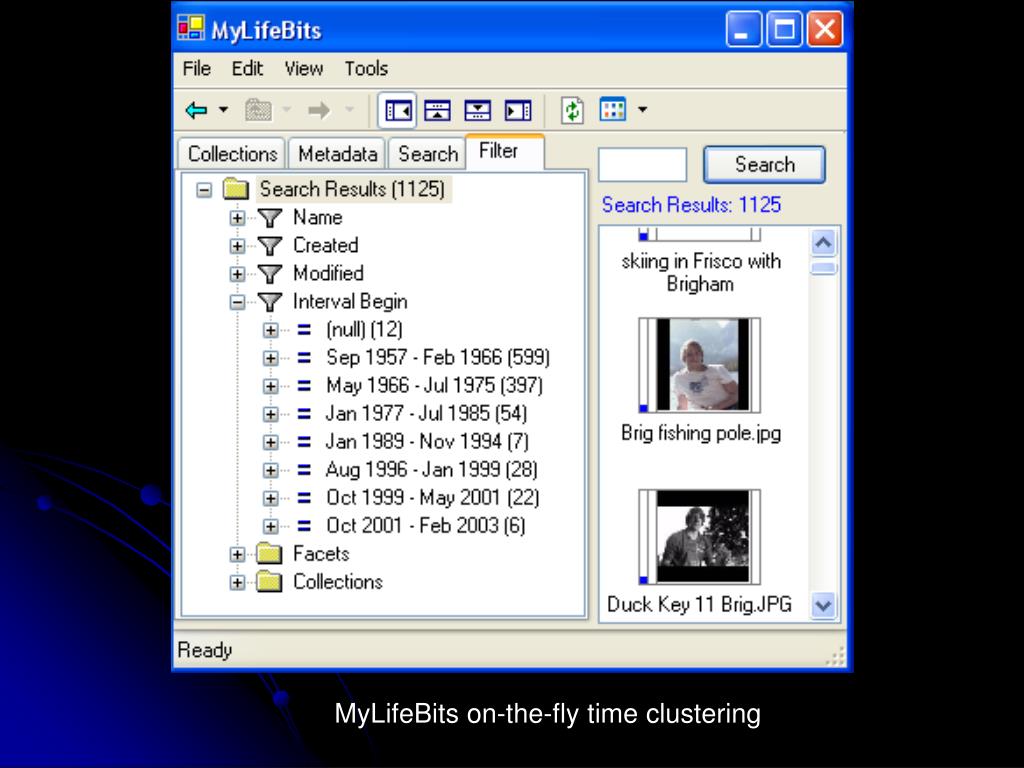Select the Search Results (1125) folder

(352, 189)
